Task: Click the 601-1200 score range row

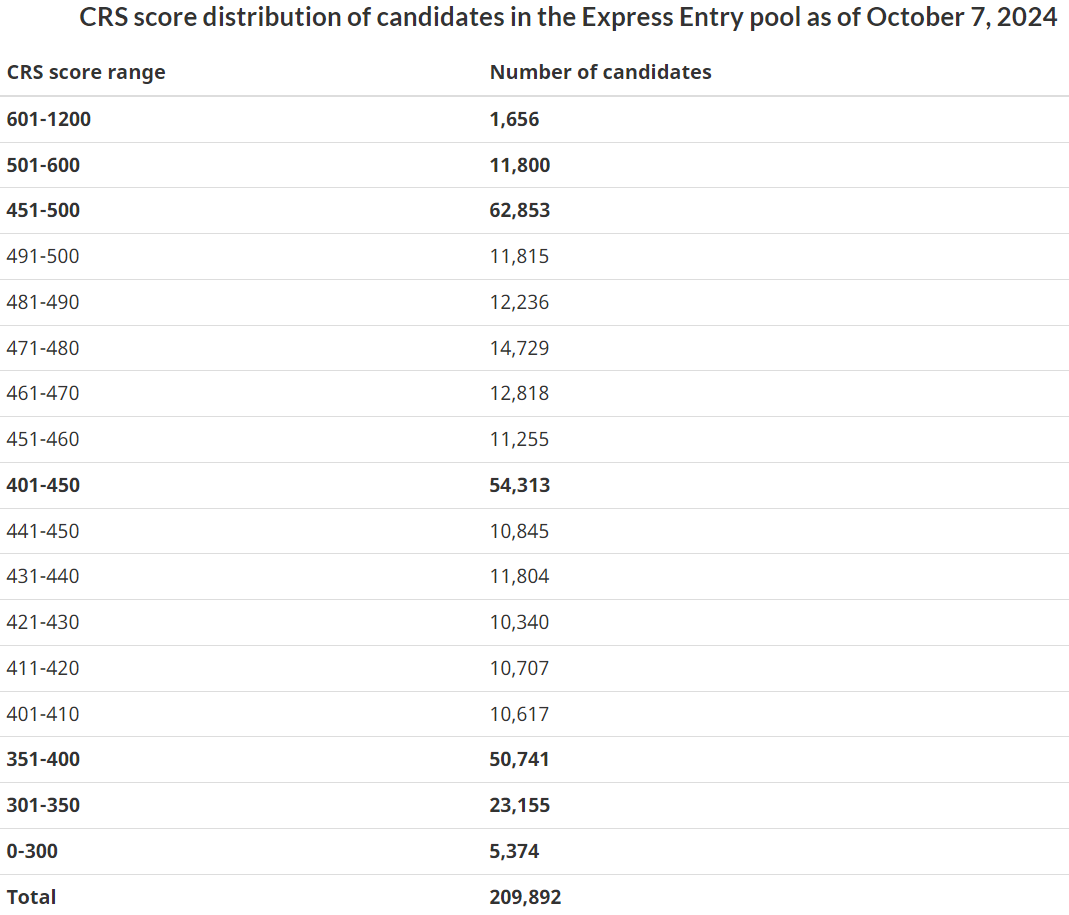Action: (x=534, y=119)
